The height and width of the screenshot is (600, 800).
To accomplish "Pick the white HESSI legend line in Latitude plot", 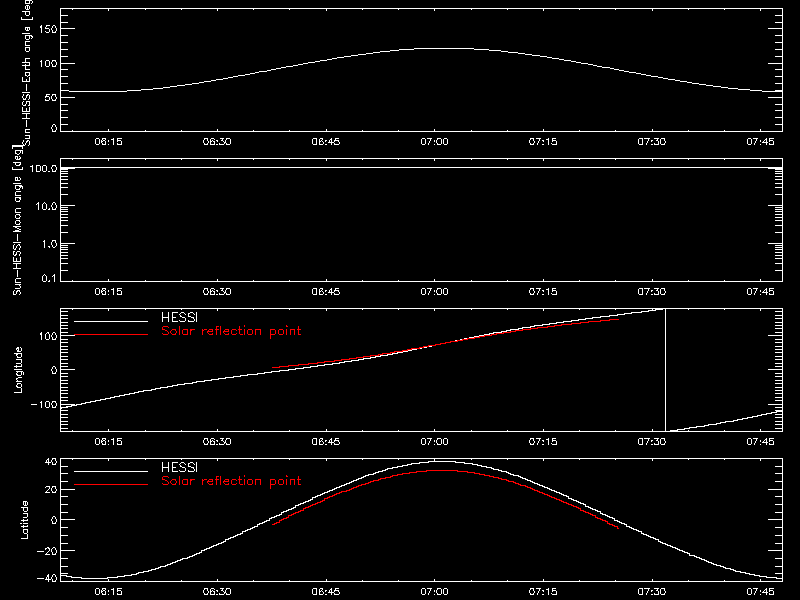I will [x=111, y=471].
